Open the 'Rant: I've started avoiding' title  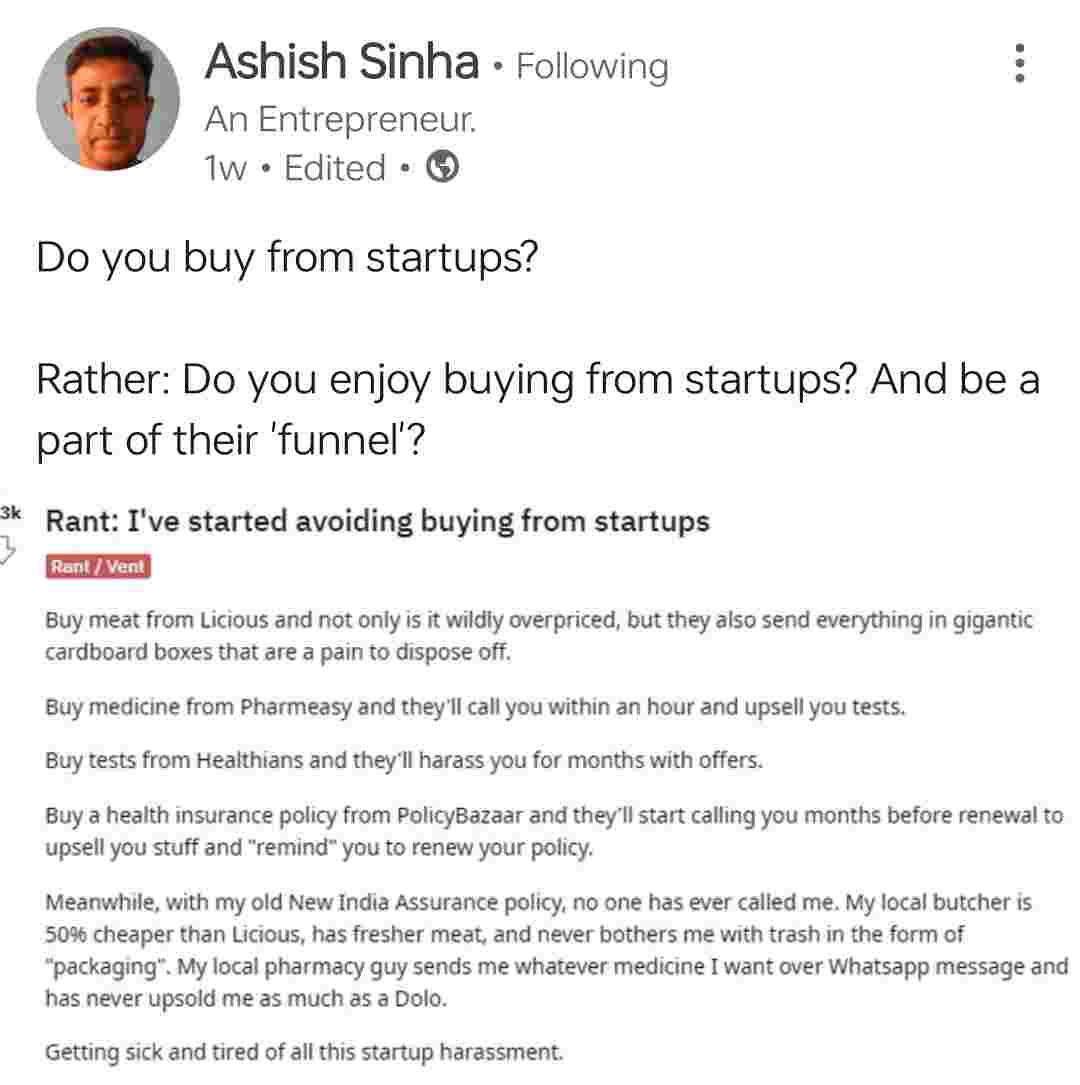click(x=378, y=521)
